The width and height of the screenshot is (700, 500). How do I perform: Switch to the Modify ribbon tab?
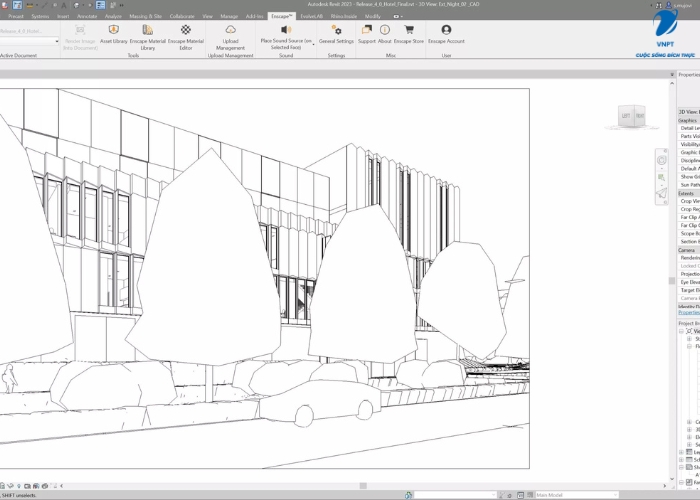coord(373,16)
